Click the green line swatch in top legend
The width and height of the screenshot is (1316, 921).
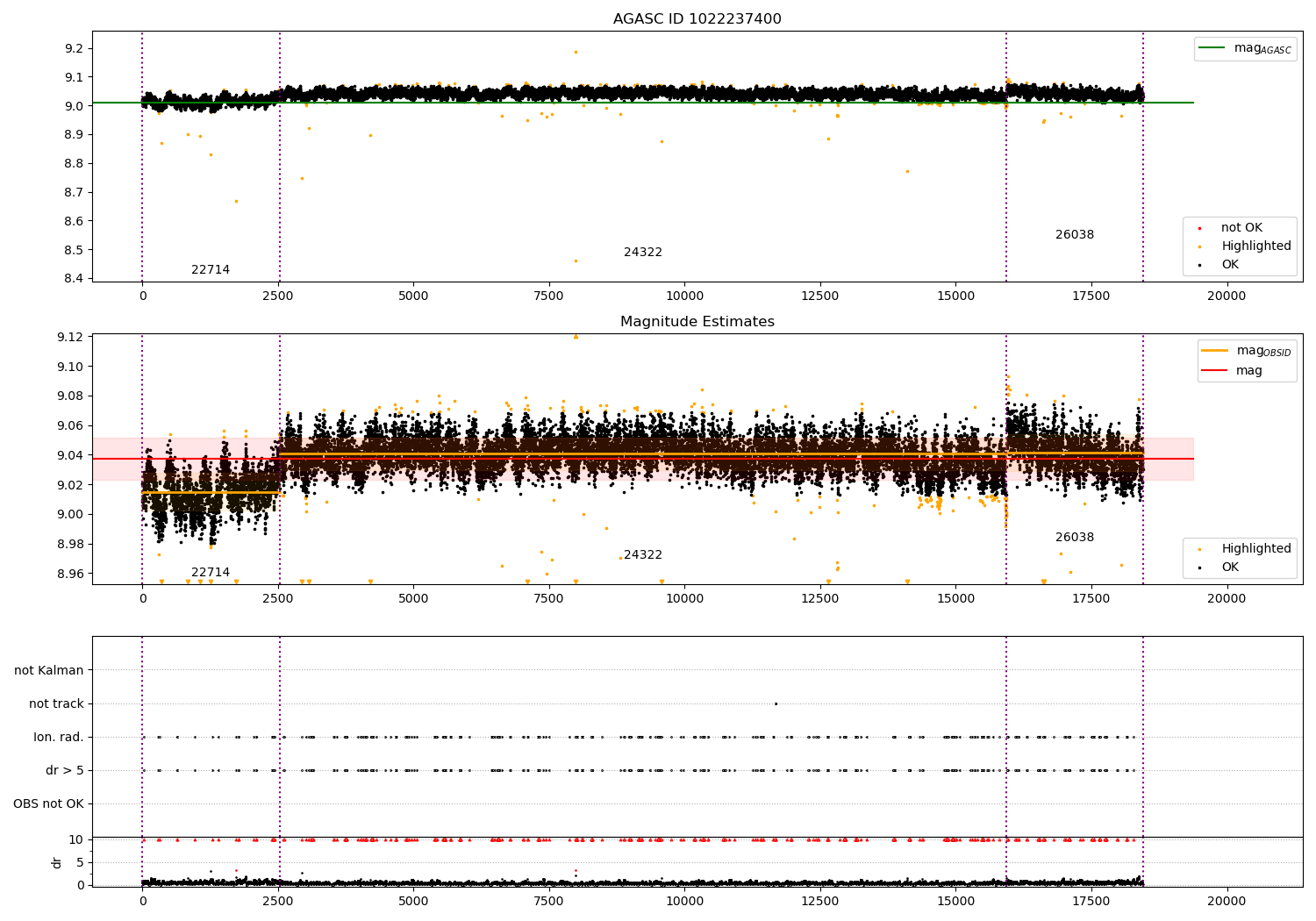pyautogui.click(x=1212, y=48)
